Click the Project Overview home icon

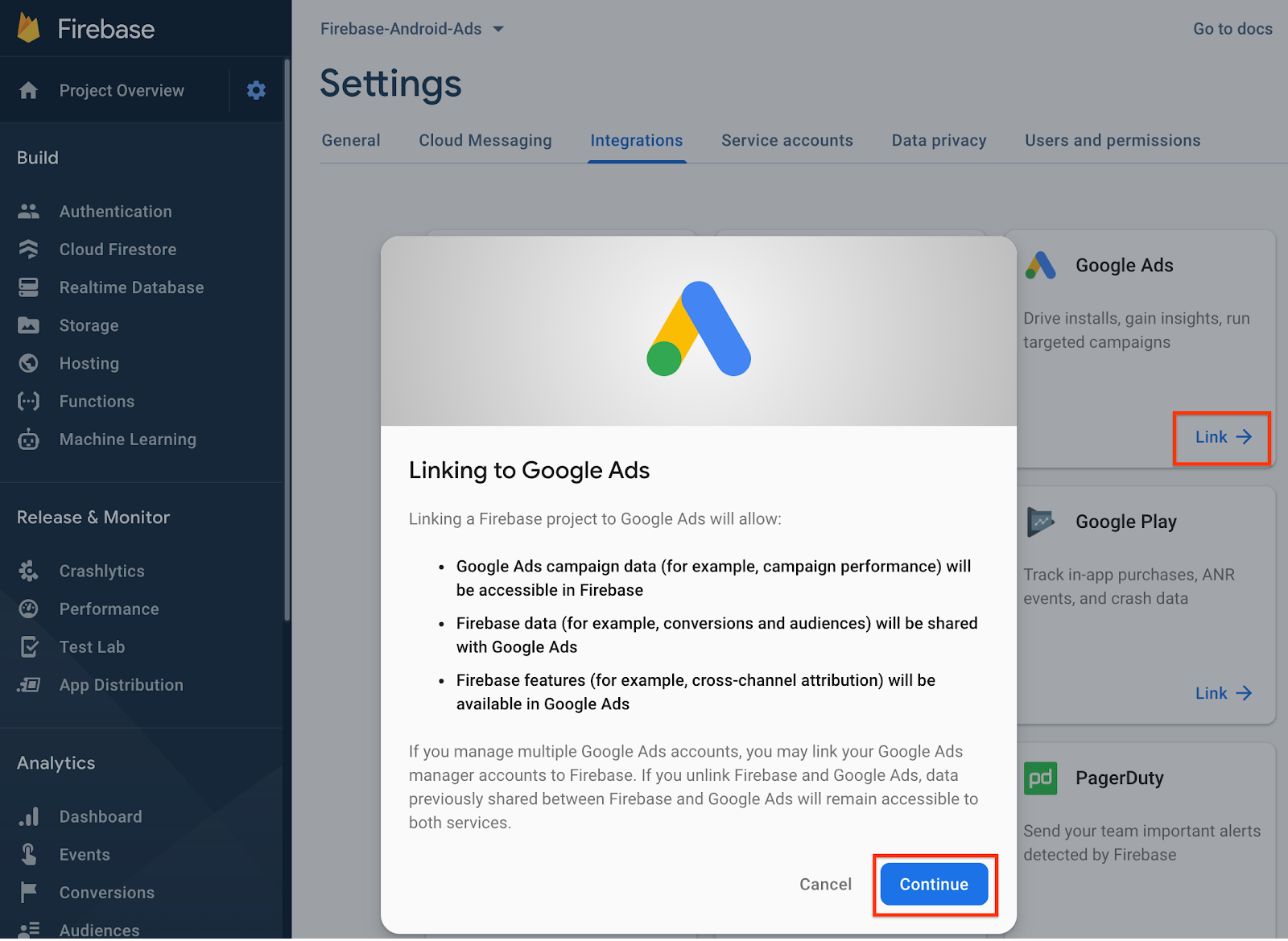[28, 90]
